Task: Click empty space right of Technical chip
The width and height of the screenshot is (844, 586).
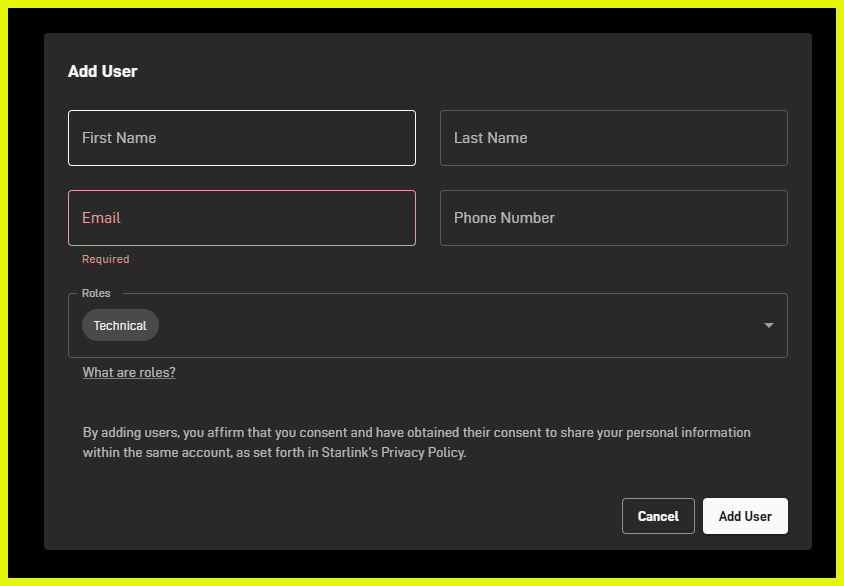Action: coord(450,326)
